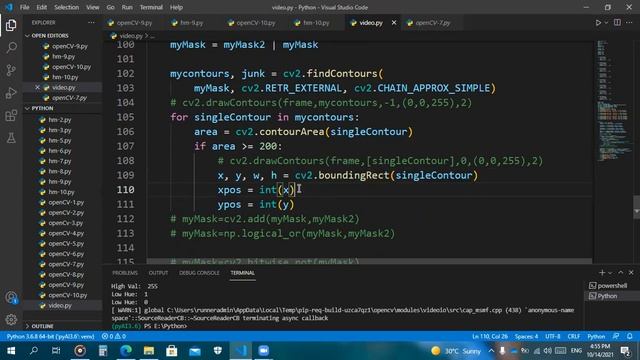Open Microsoft Edge from taskbar
Viewport: 640px width, 360px height.
126,351
